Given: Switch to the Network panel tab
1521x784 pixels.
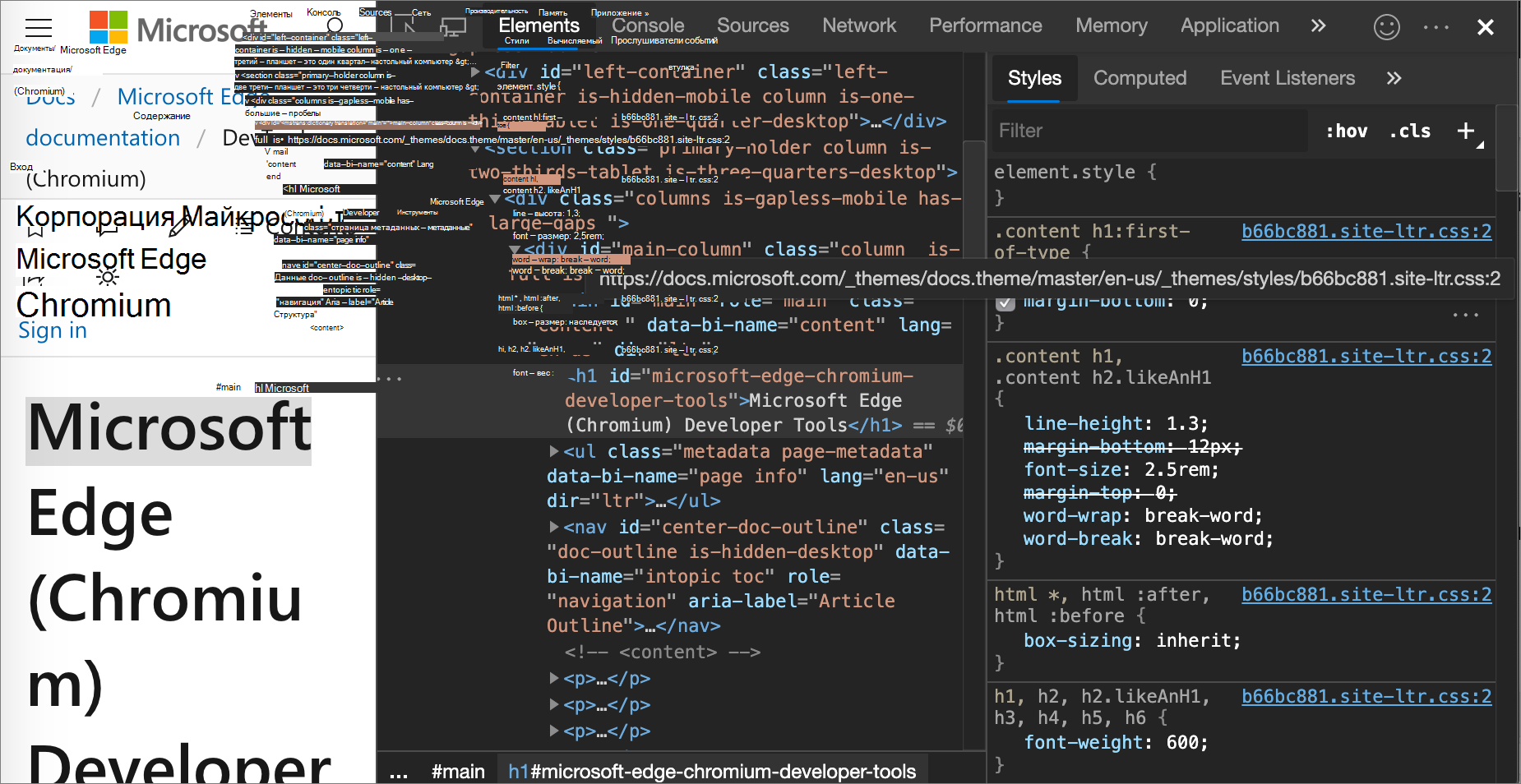Looking at the screenshot, I should 858,26.
